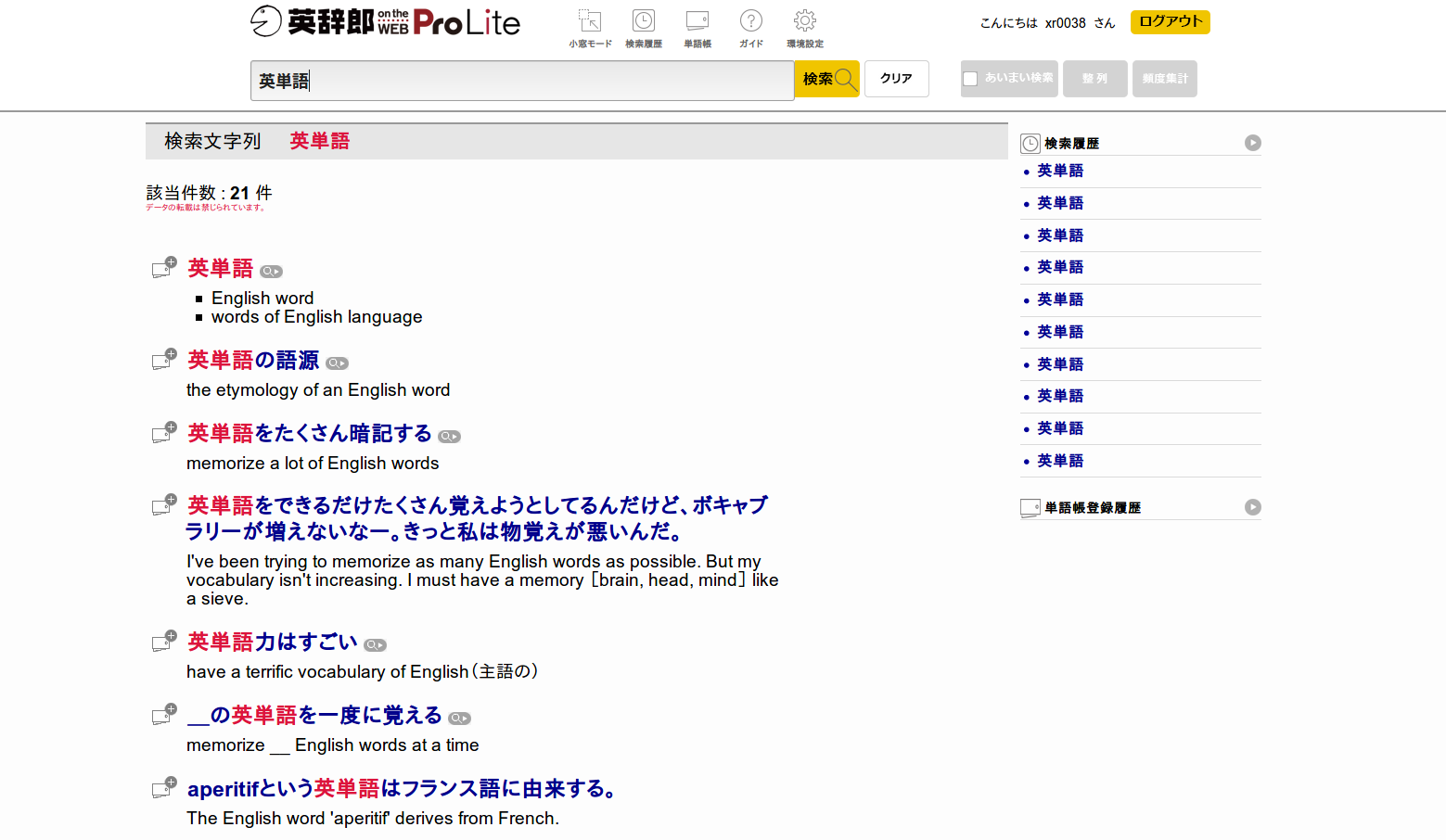The width and height of the screenshot is (1446, 840).
Task: Click the クリア button
Action: pyautogui.click(x=896, y=79)
